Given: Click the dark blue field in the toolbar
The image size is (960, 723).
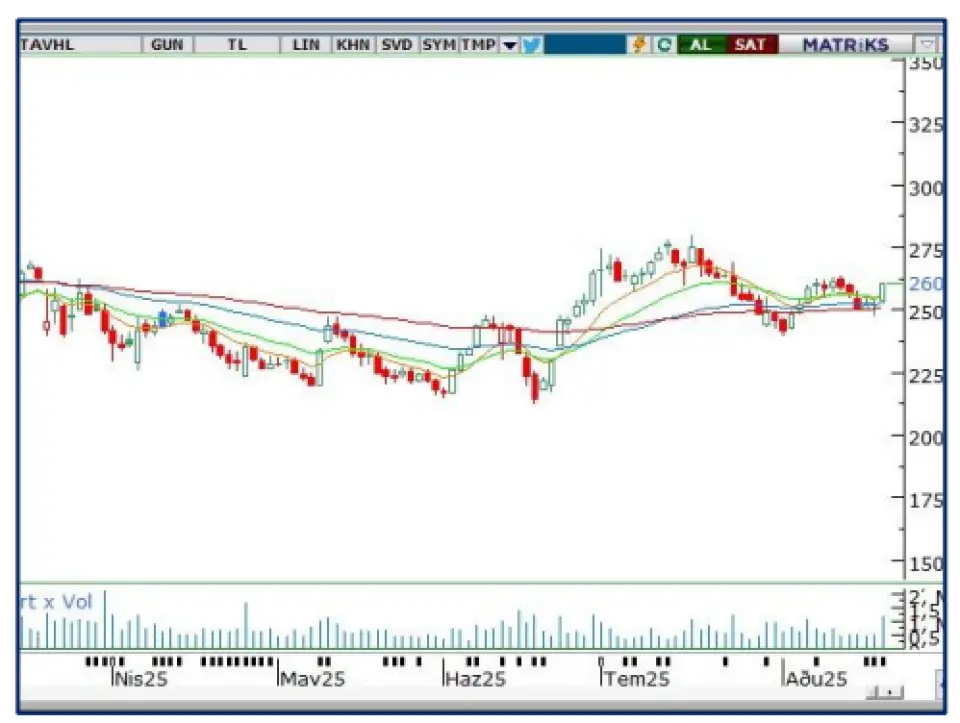Looking at the screenshot, I should pos(585,45).
